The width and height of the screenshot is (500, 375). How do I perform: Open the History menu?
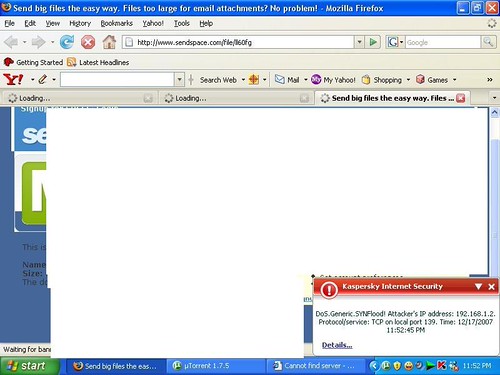pyautogui.click(x=80, y=23)
